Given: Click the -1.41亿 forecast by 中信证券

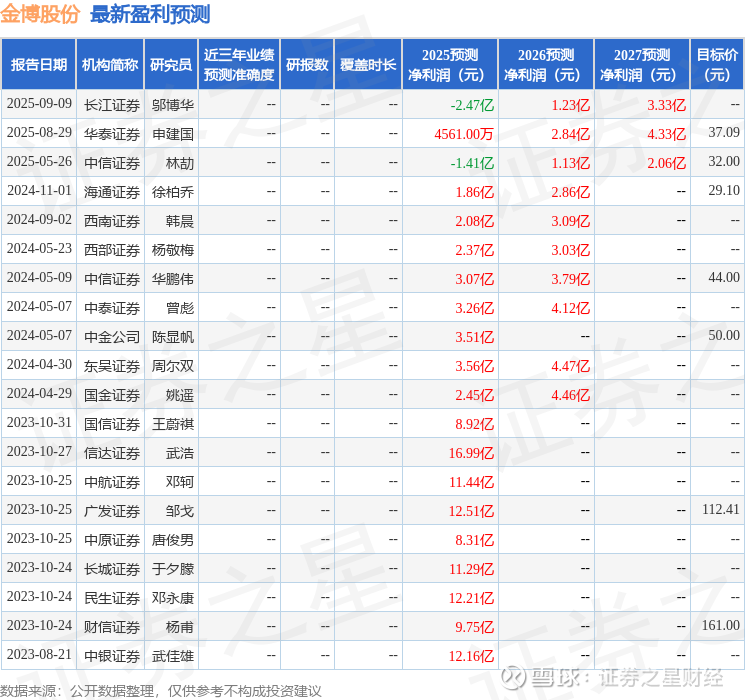Looking at the screenshot, I should coord(472,163).
